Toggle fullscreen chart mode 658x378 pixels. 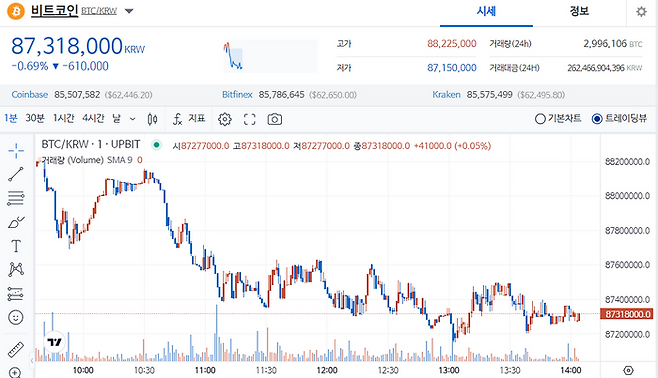click(x=250, y=120)
